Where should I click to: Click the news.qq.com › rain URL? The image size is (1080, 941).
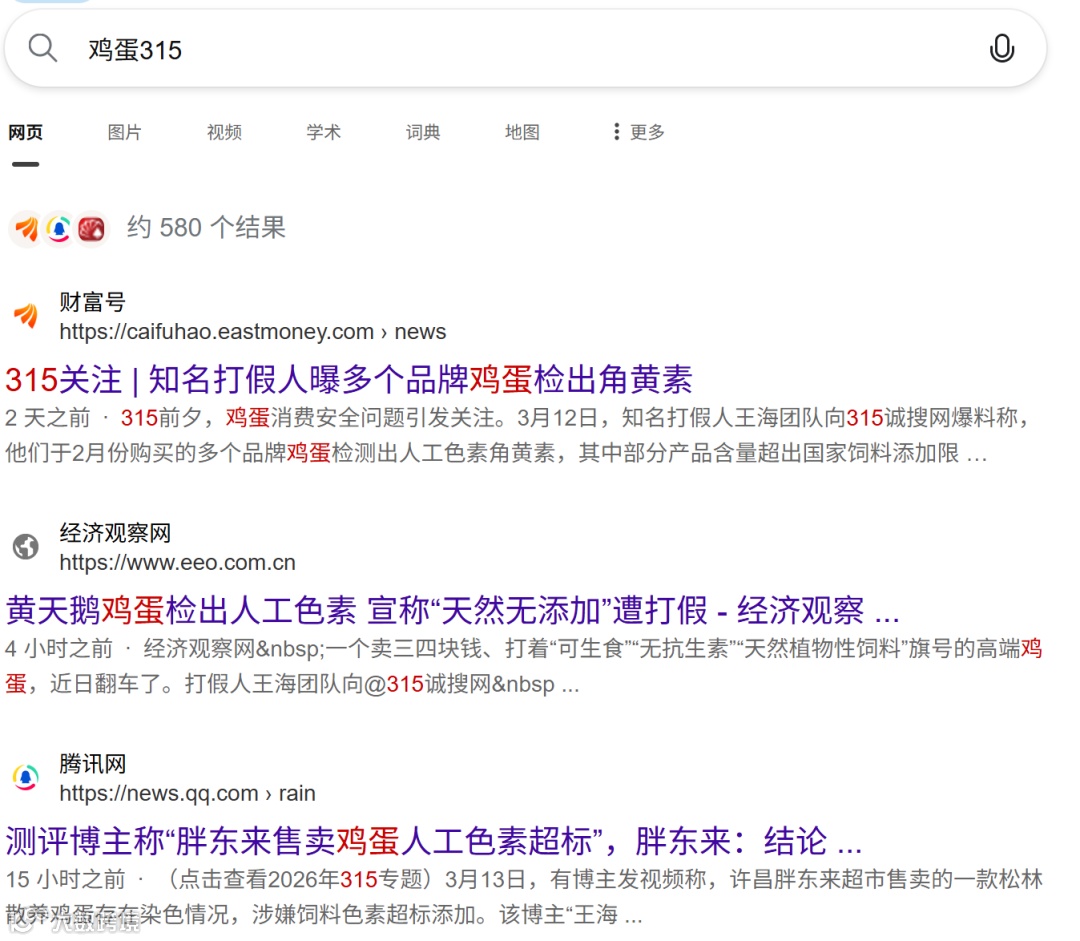point(187,794)
